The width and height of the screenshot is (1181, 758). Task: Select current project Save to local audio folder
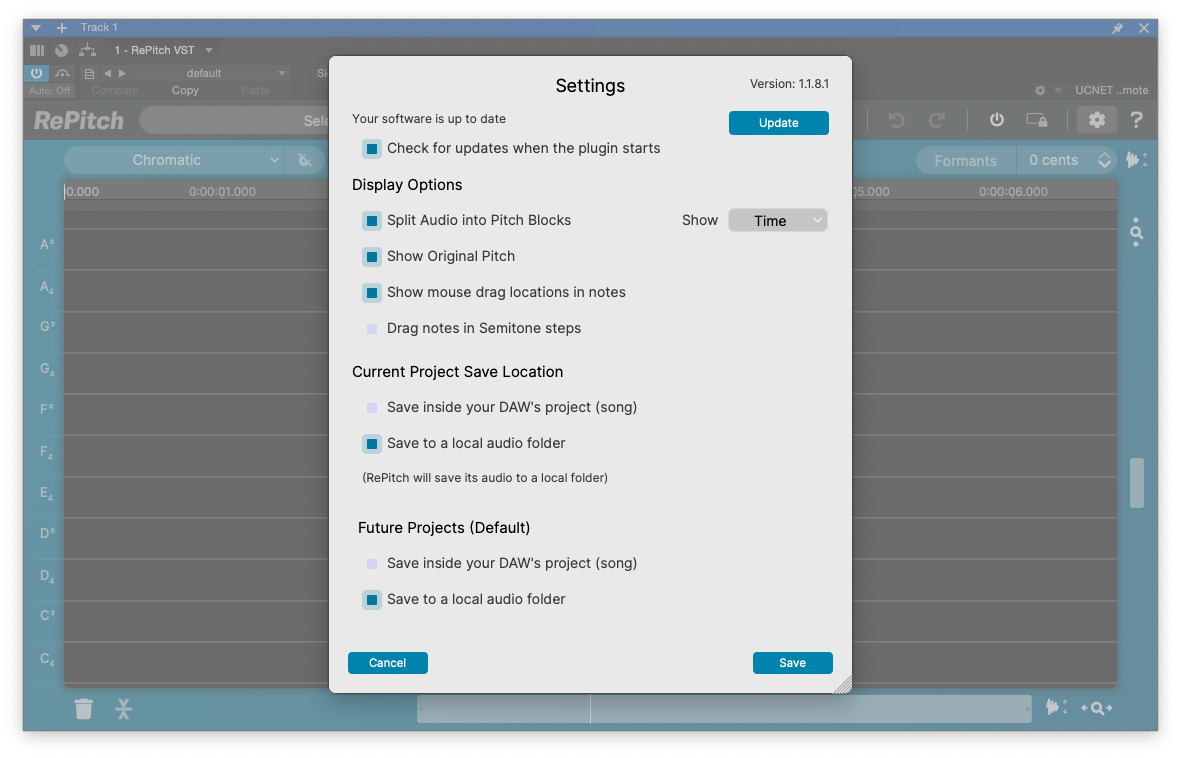(372, 444)
